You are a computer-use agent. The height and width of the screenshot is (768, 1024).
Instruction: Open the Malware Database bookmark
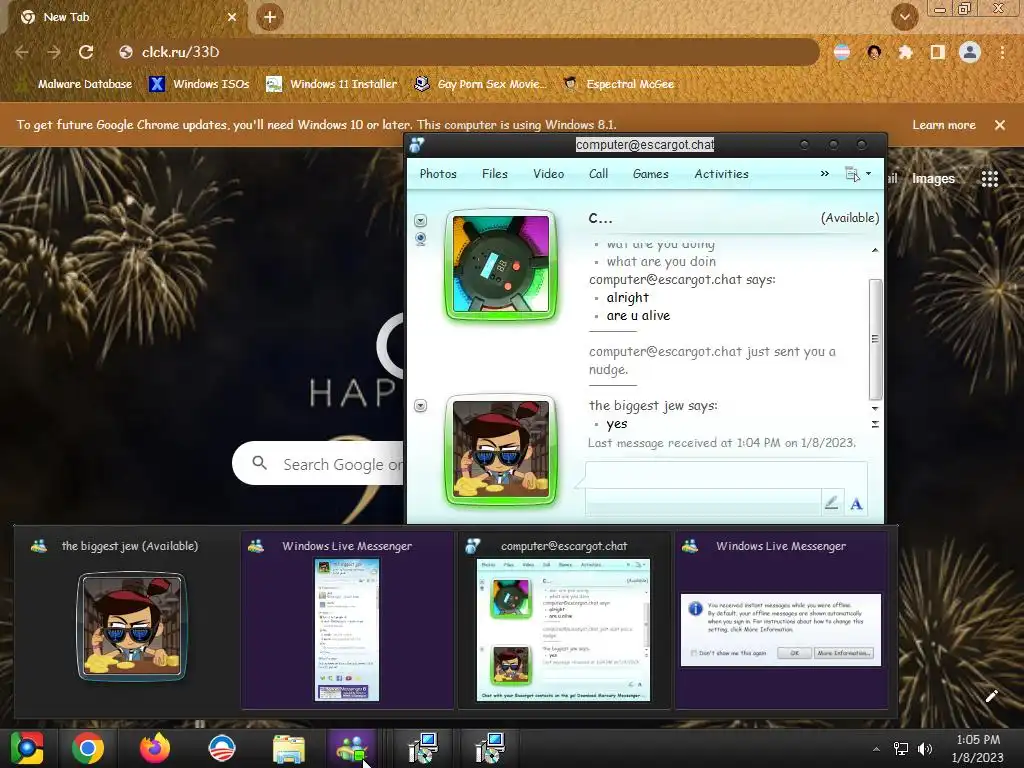[x=77, y=84]
